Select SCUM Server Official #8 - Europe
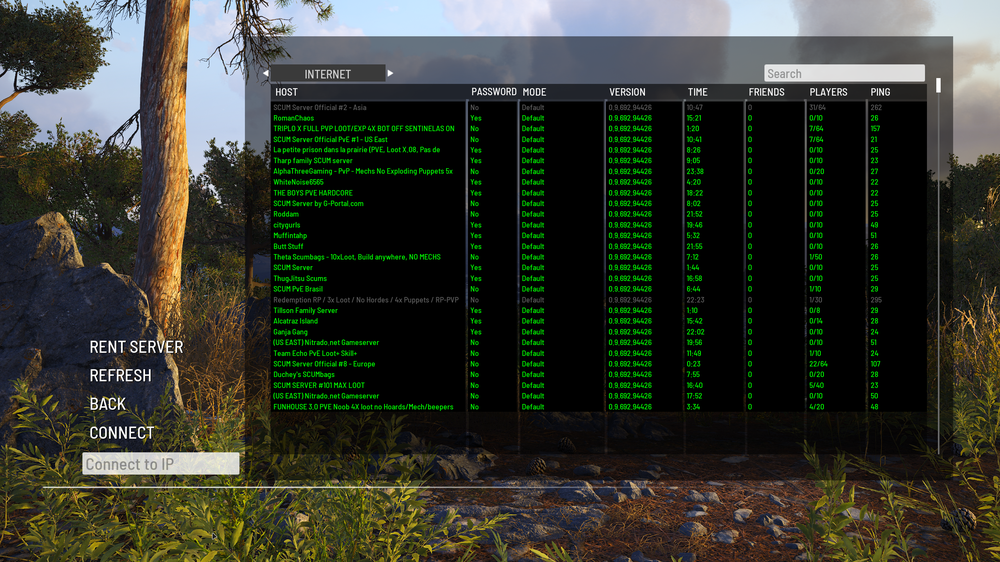Screen dimensions: 1000x562 click(x=598, y=364)
